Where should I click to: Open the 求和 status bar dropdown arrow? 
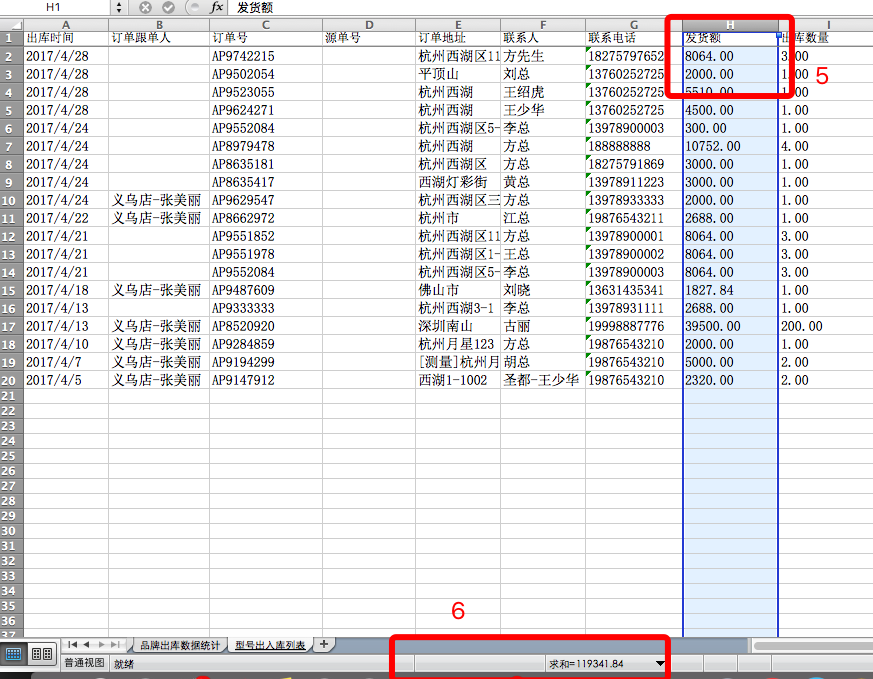tap(660, 663)
